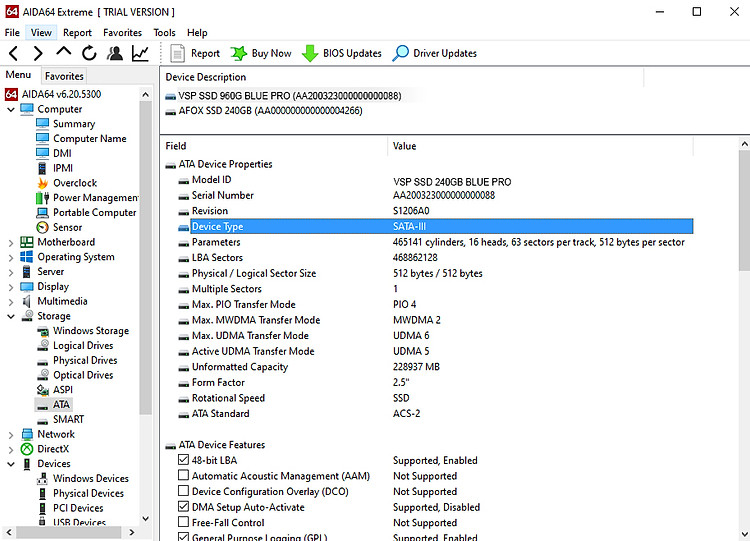750x541 pixels.
Task: Go forward with the right arrow icon
Action: tap(38, 53)
